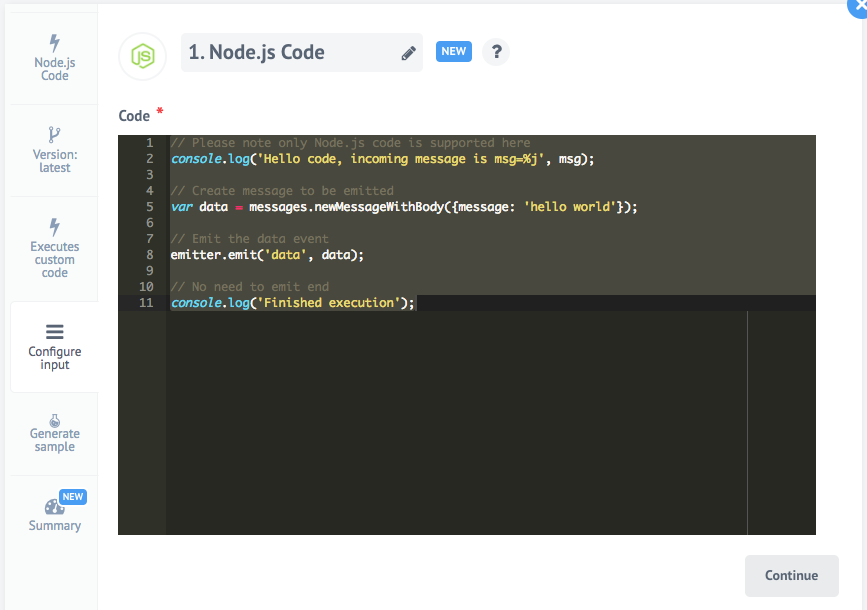Go to the Summary step

54,512
